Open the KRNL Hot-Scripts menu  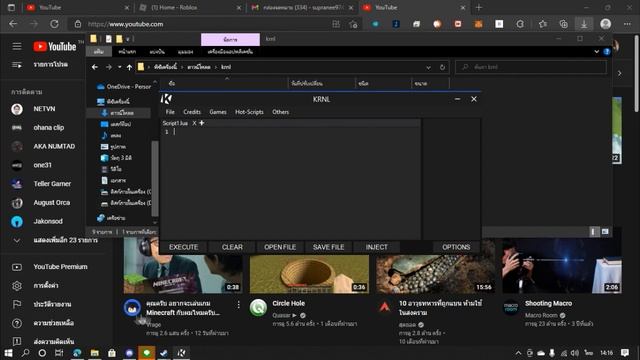(249, 112)
